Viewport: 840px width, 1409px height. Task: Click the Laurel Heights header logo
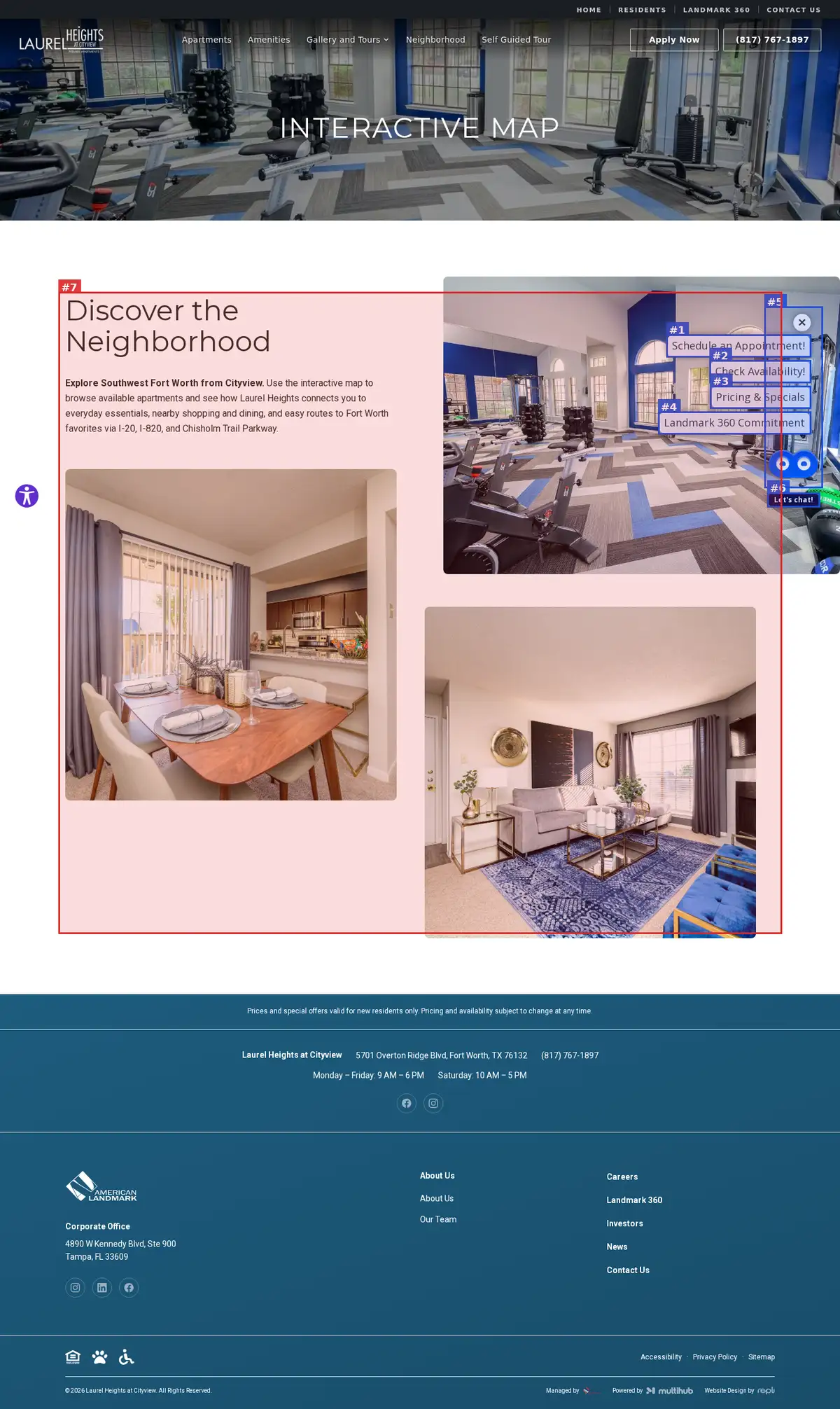[x=62, y=40]
